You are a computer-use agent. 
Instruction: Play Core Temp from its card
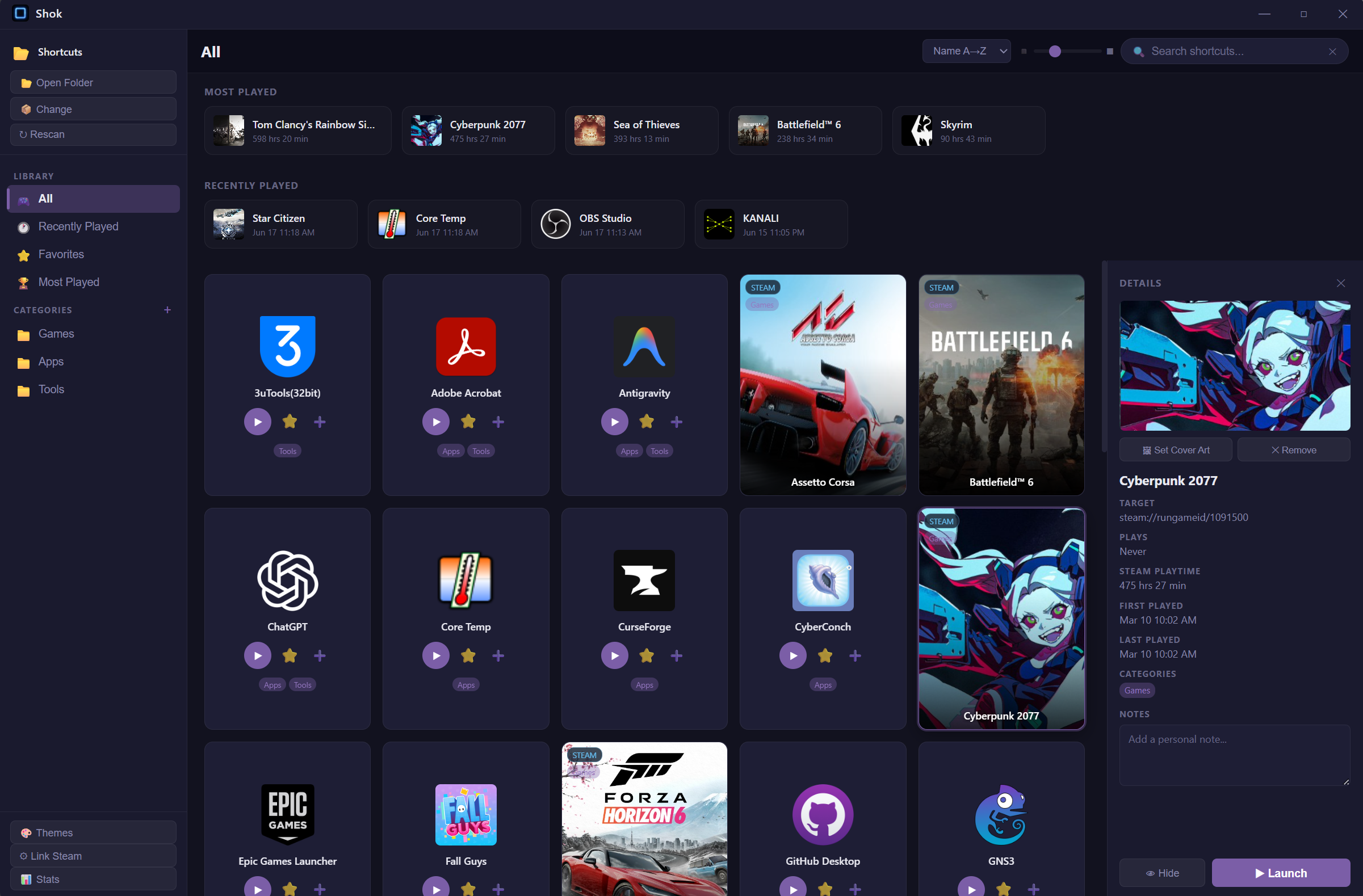click(x=436, y=655)
